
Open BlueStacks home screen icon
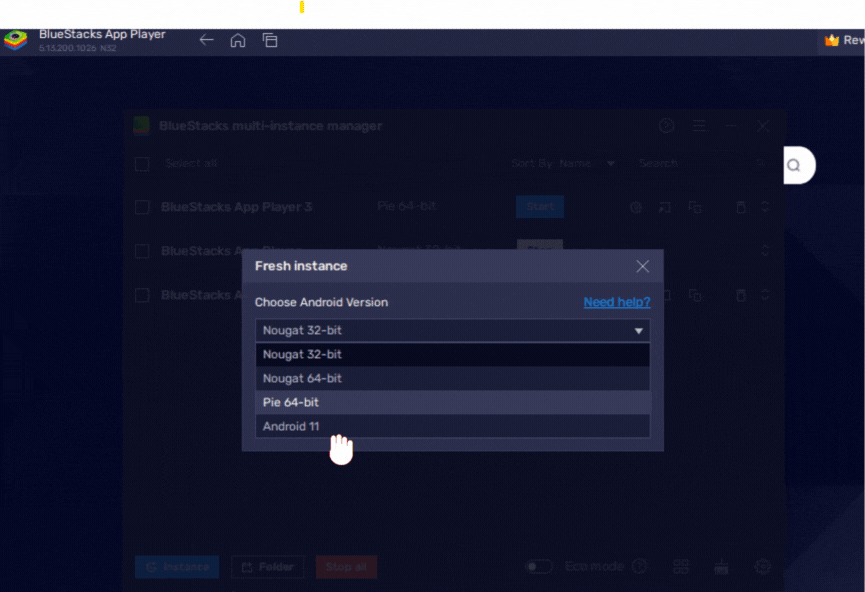point(238,40)
